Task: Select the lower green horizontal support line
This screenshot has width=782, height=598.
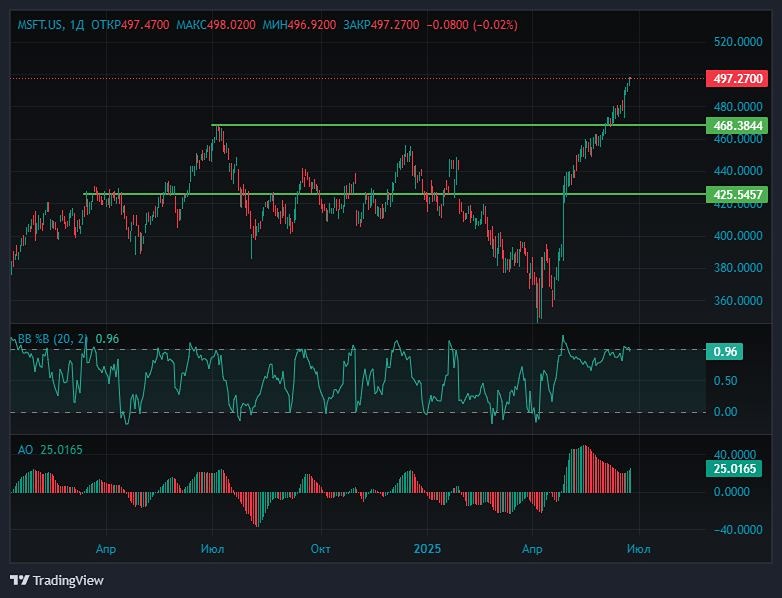Action: click(x=300, y=194)
